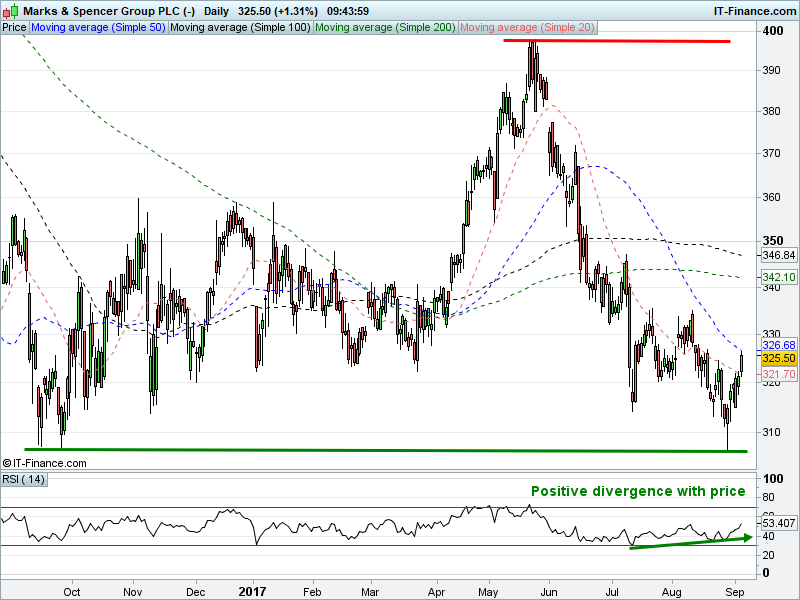
Task: Select Moving average (Simple 50) legend tab
Action: point(98,28)
